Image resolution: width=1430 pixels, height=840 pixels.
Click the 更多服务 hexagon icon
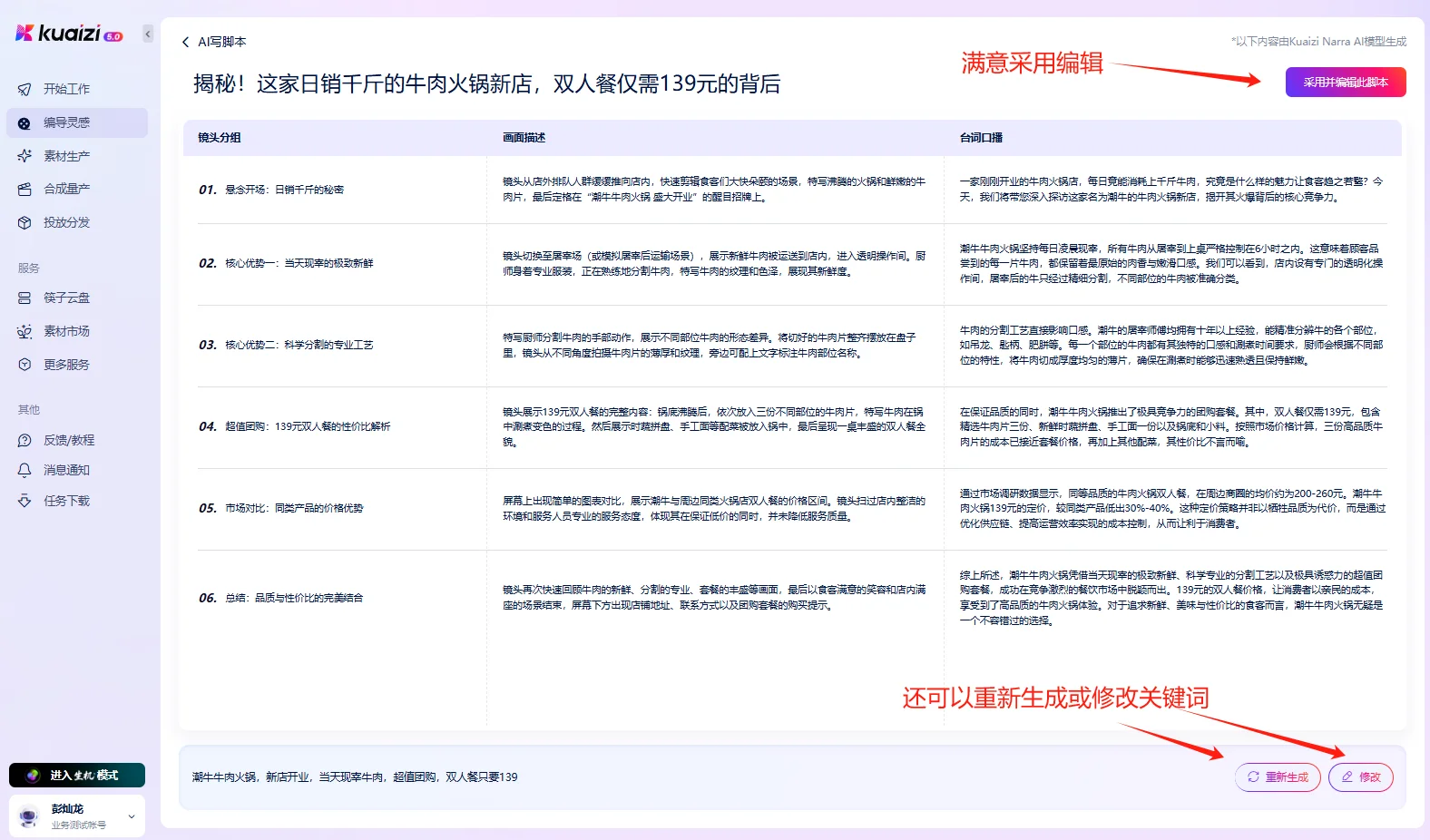point(24,365)
